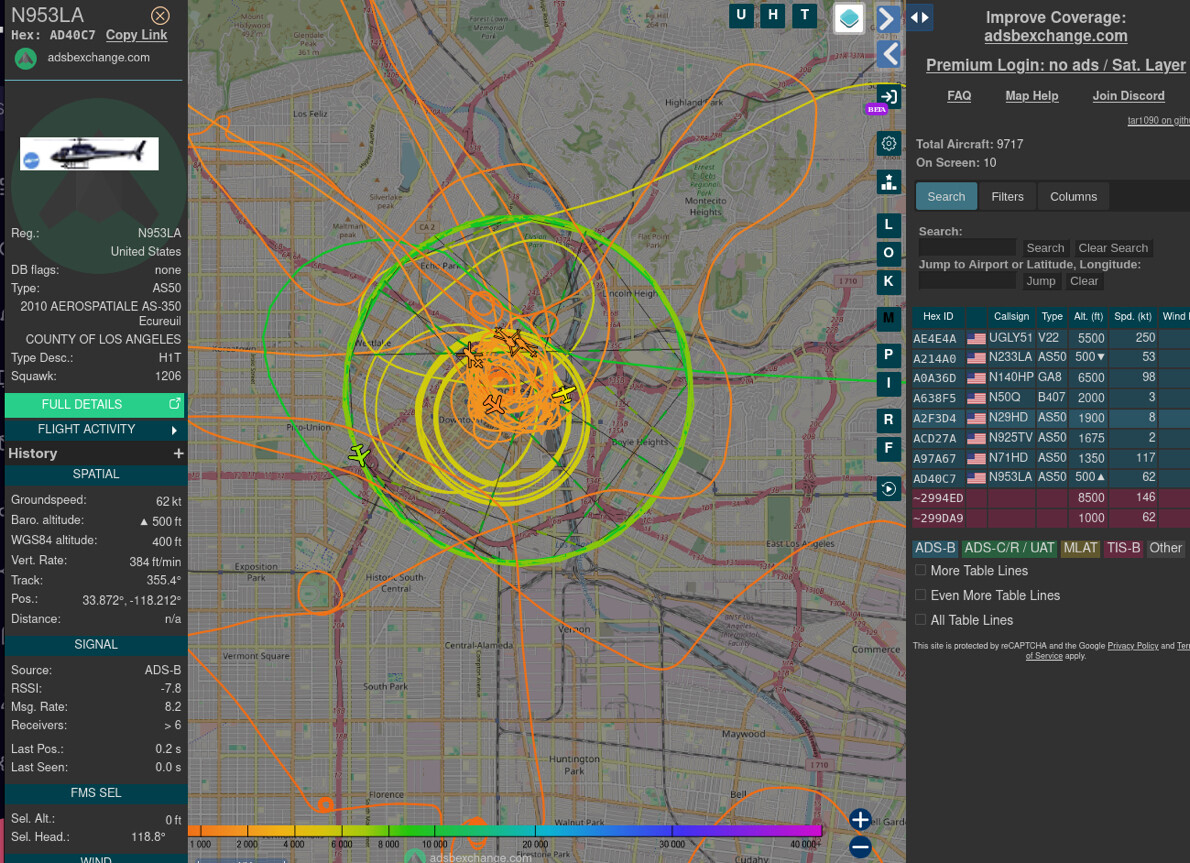1190x863 pixels.
Task: Close the N953LA aircraft info panel
Action: [x=160, y=15]
